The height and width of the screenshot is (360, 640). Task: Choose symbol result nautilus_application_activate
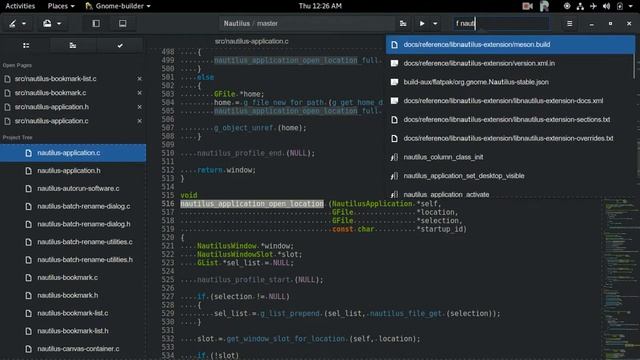click(x=510, y=193)
